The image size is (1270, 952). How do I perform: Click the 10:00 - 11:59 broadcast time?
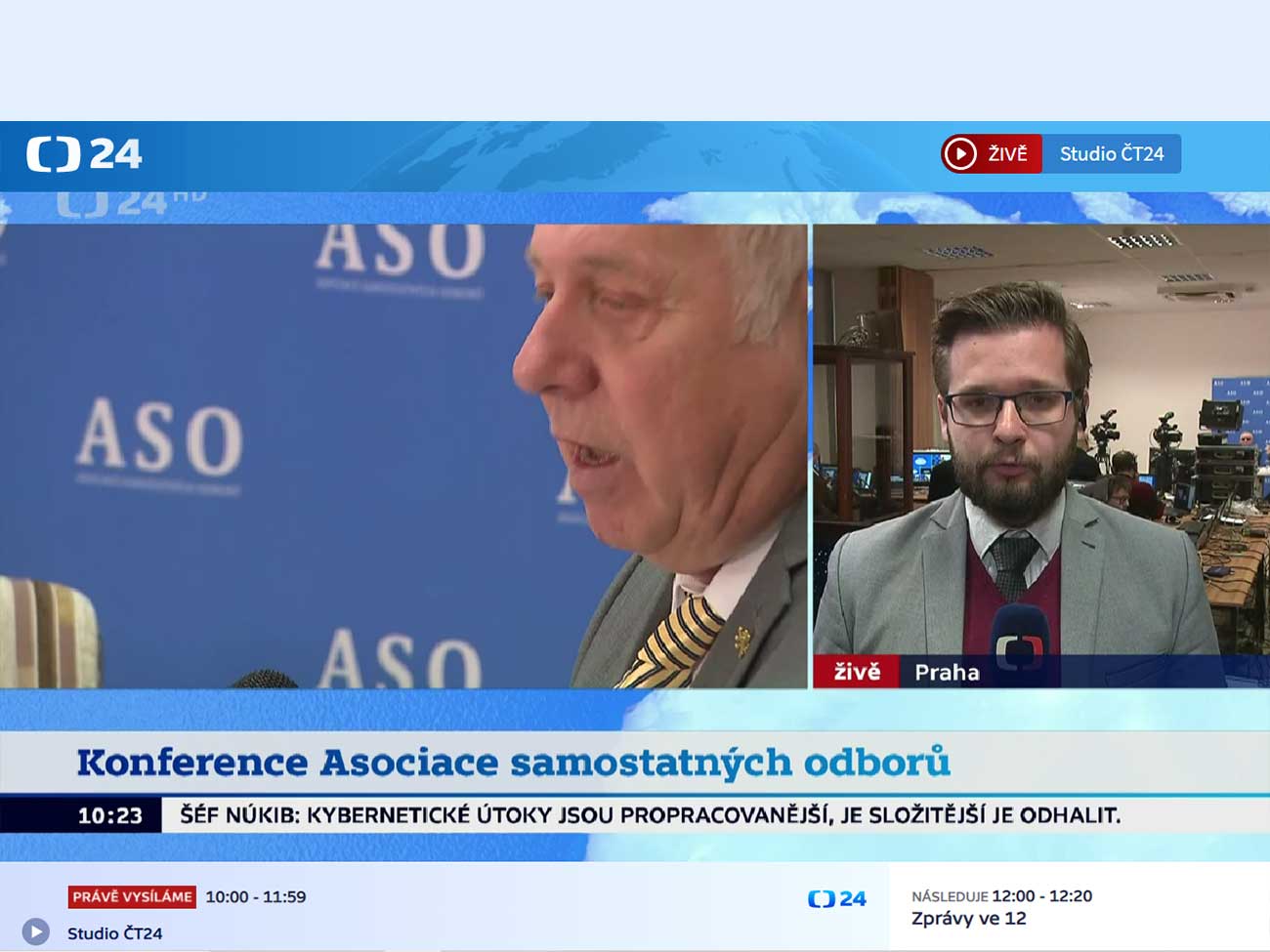[255, 896]
